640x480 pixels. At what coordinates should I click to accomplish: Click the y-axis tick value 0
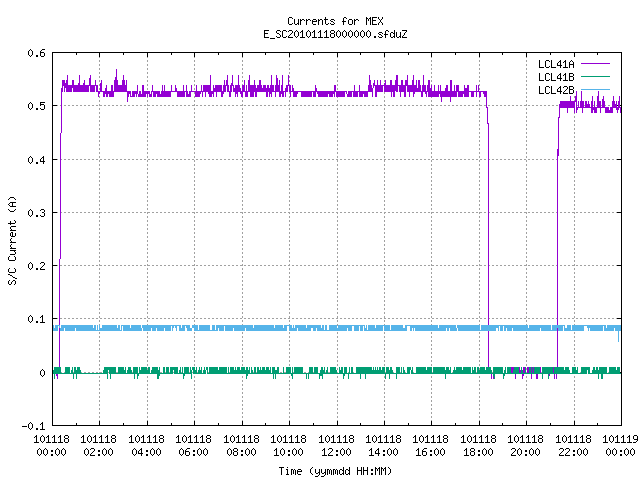click(42, 373)
